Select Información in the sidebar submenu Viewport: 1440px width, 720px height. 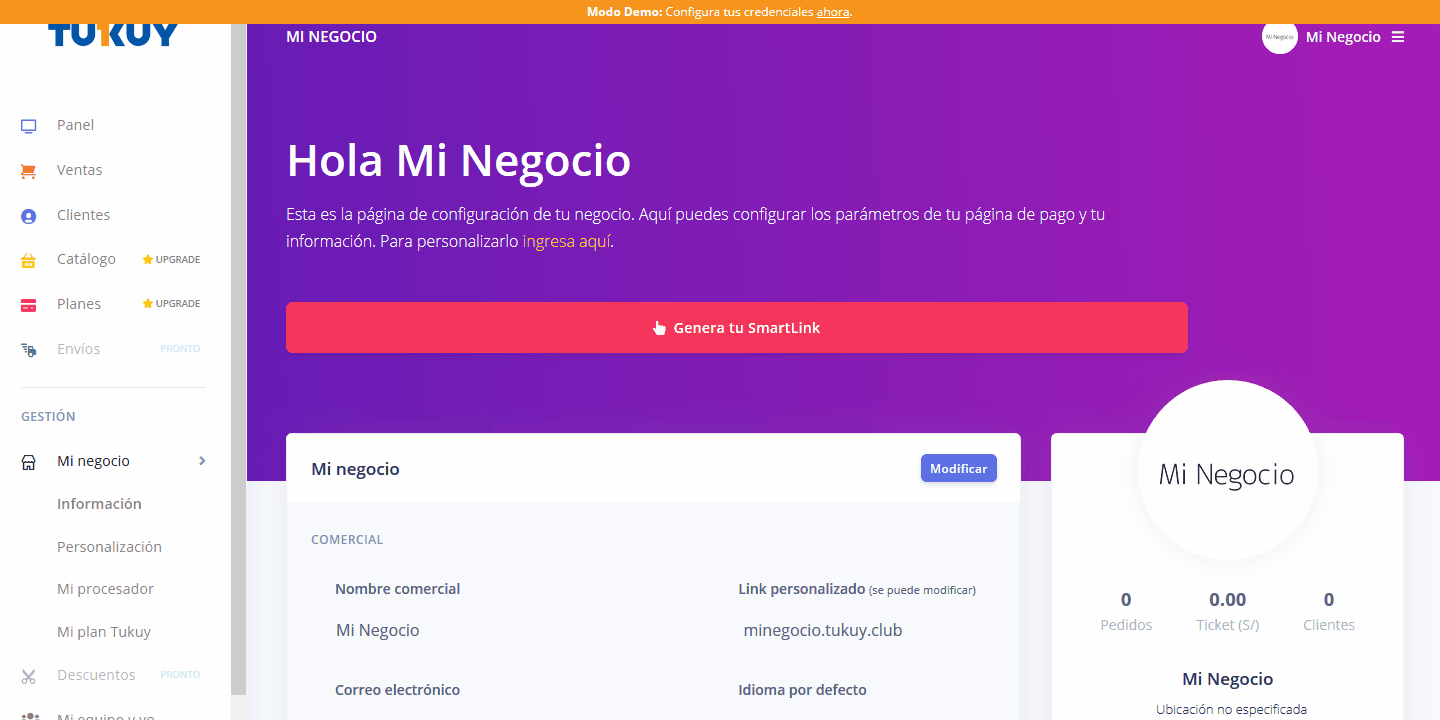coord(99,504)
